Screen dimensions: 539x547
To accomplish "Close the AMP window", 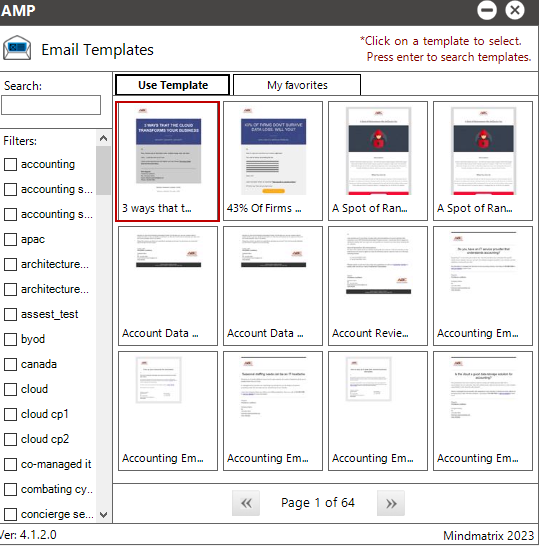I will coord(515,10).
